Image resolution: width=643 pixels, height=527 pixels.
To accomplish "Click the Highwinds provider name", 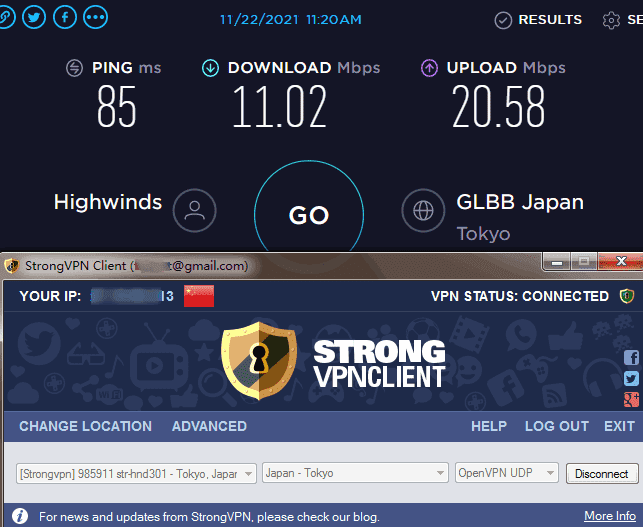I will (x=108, y=202).
